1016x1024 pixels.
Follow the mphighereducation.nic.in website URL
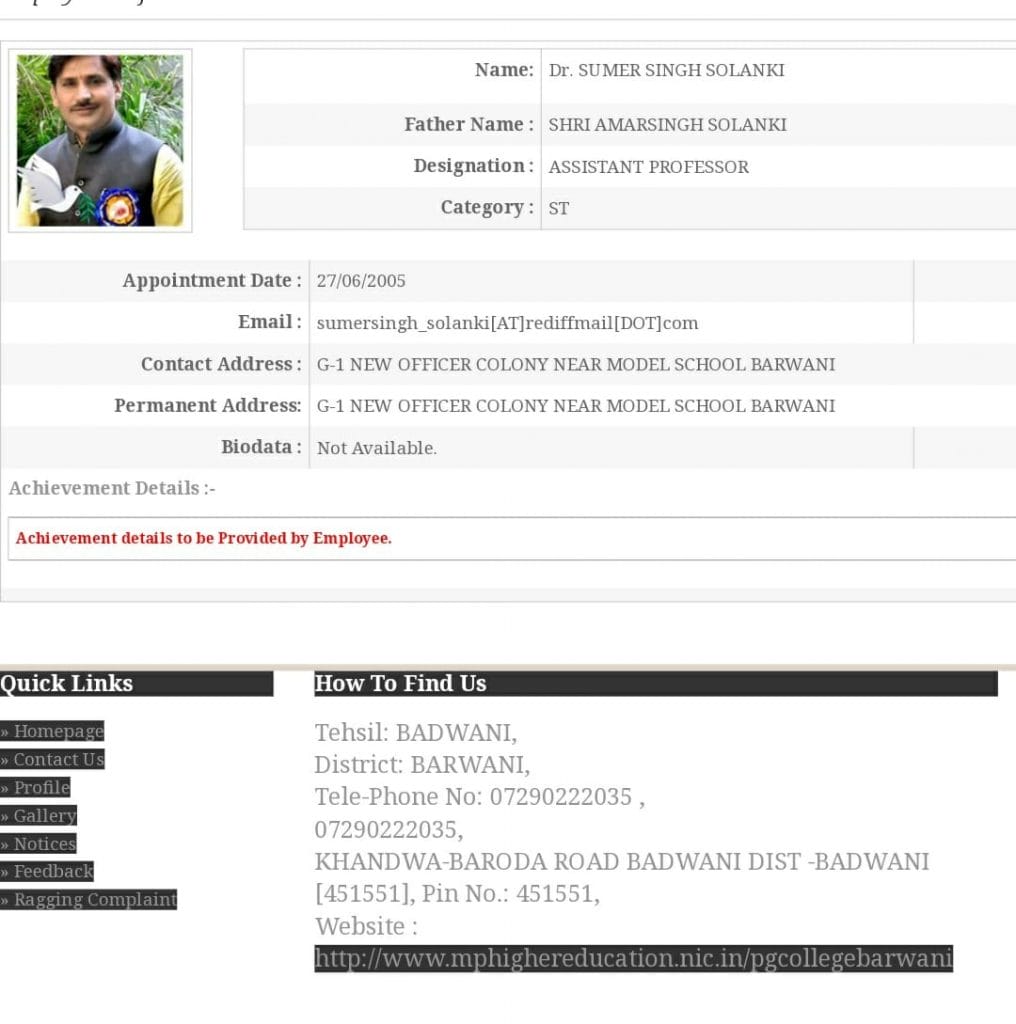pyautogui.click(x=633, y=958)
